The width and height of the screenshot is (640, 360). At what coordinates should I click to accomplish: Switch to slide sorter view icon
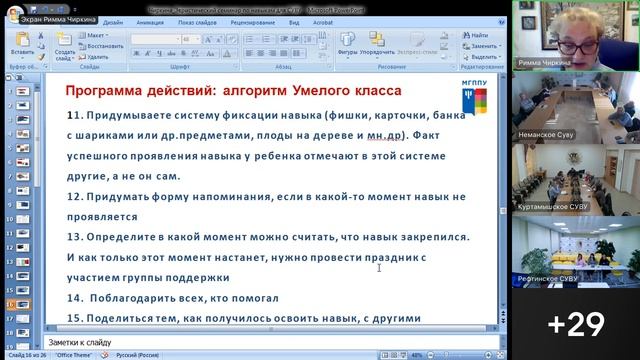[394, 355]
